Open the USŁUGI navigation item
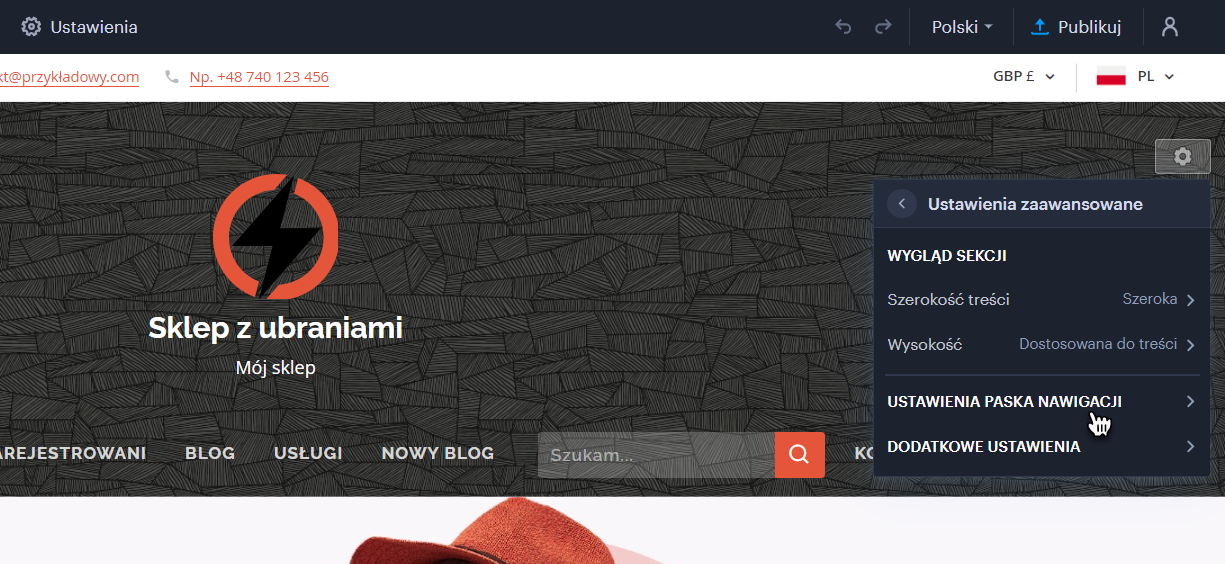This screenshot has height=564, width=1225. [308, 453]
